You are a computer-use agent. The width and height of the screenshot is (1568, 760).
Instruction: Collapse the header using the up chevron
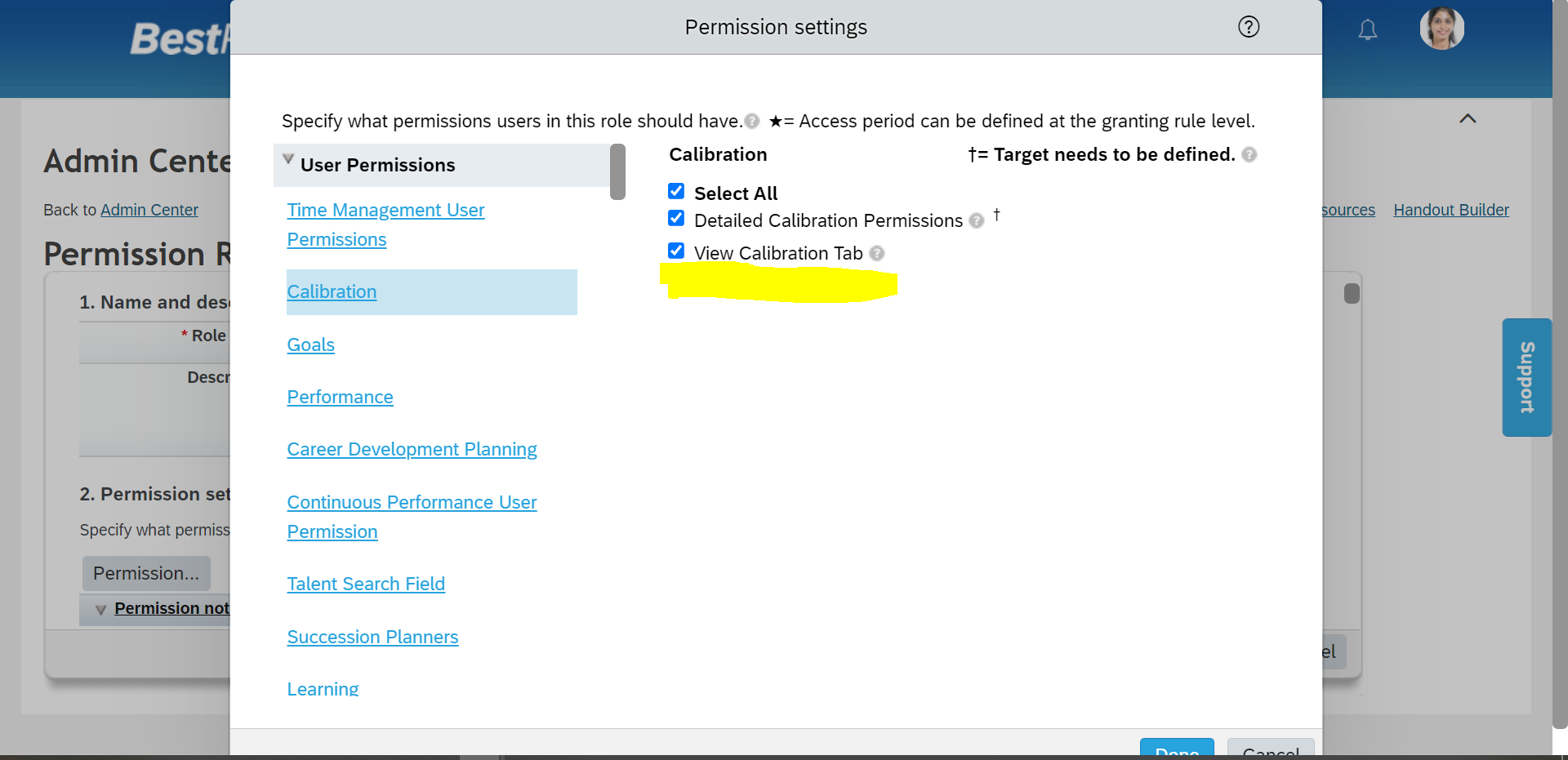pyautogui.click(x=1468, y=118)
